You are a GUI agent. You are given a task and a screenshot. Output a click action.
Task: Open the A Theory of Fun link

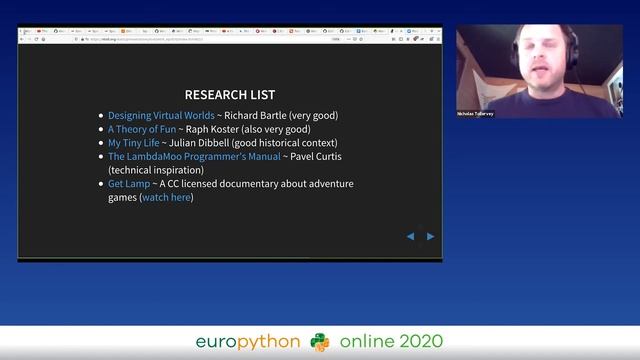click(x=142, y=129)
